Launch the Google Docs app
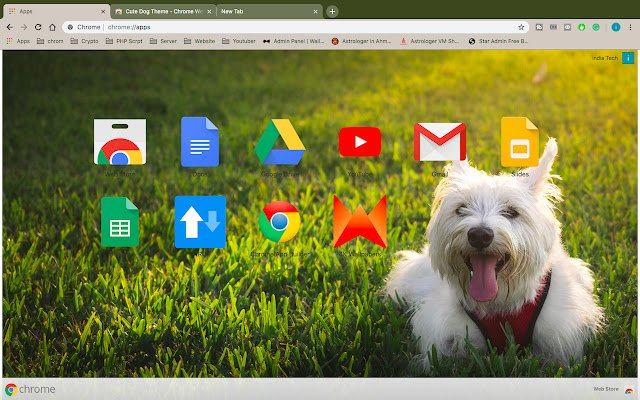This screenshot has height=400, width=640. [199, 142]
